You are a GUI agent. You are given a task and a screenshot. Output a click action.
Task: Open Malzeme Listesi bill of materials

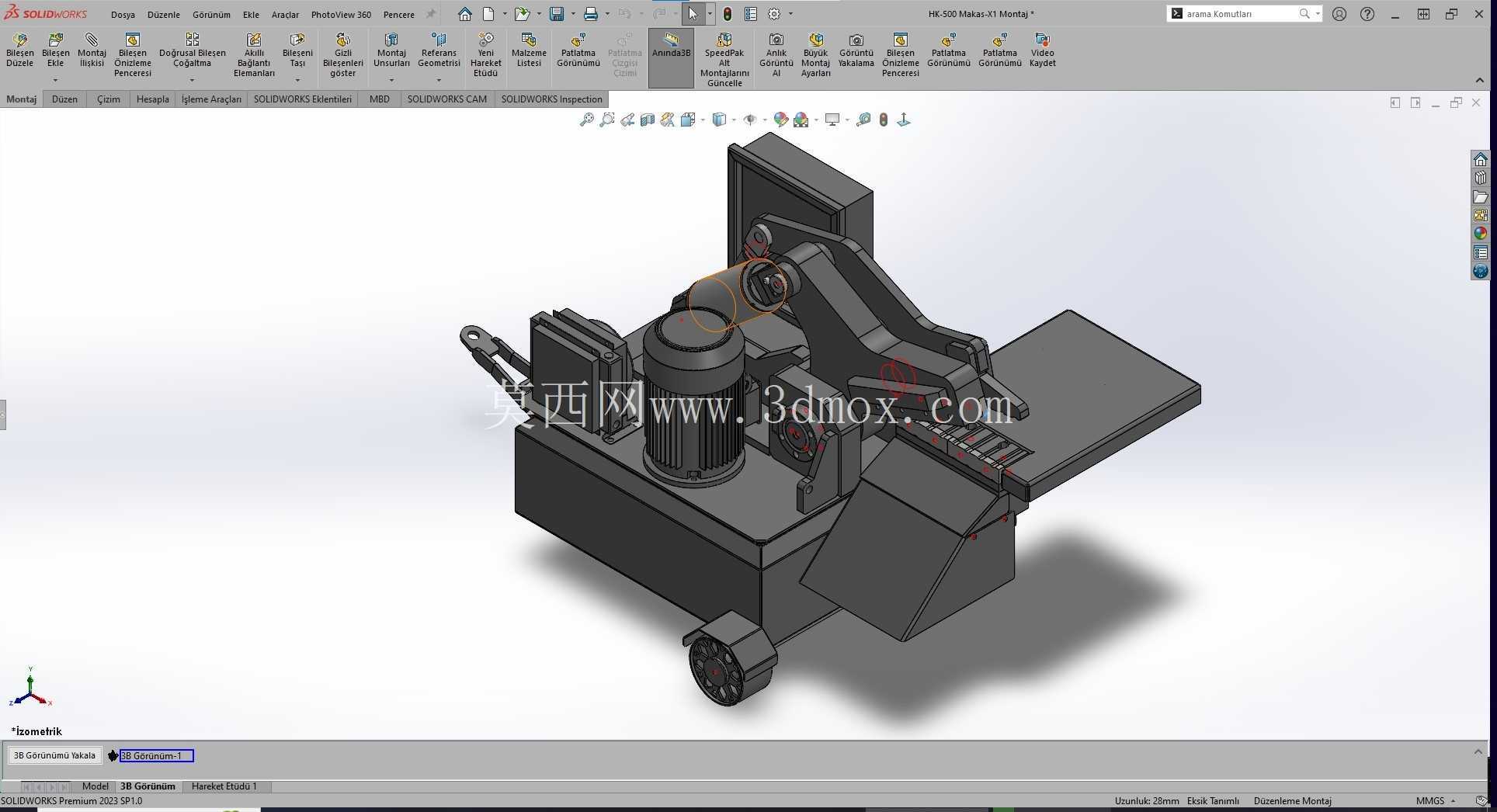click(x=529, y=50)
